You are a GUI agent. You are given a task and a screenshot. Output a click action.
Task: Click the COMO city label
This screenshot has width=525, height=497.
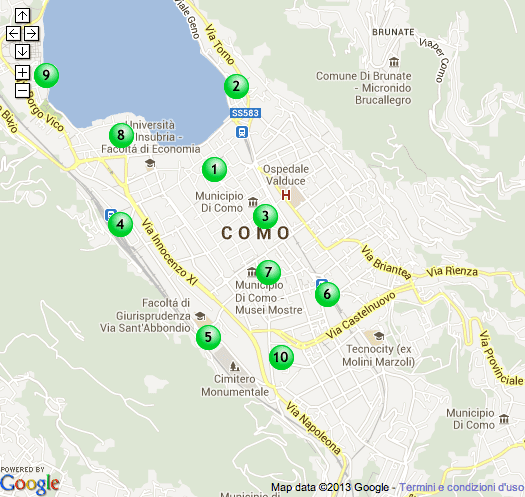point(255,233)
